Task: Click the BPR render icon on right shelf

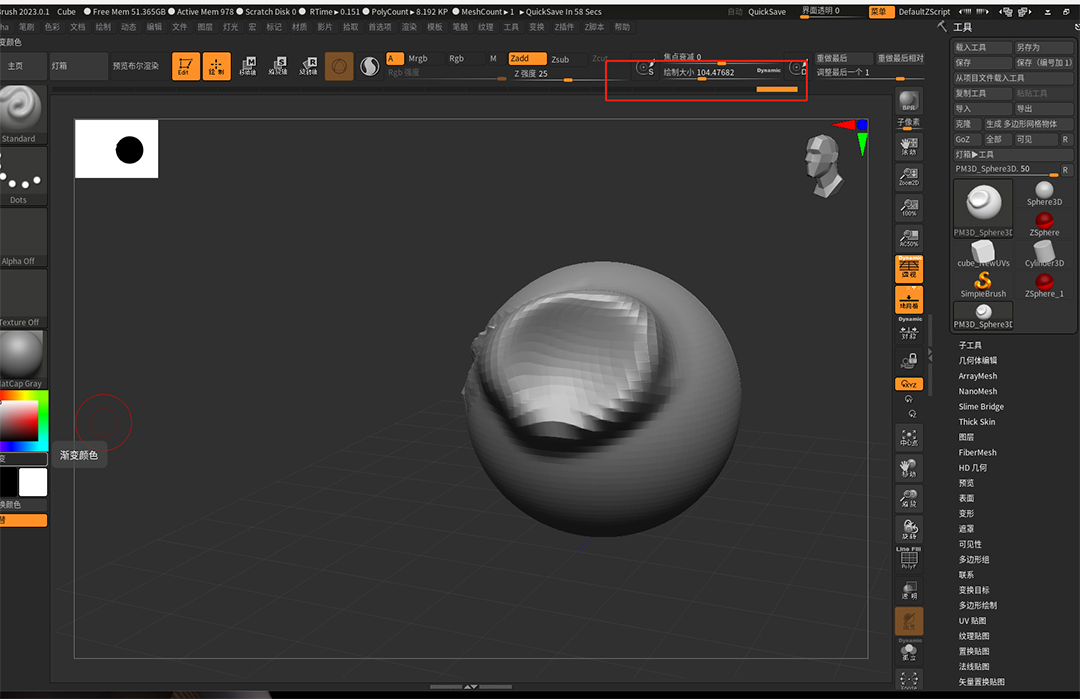Action: [909, 100]
